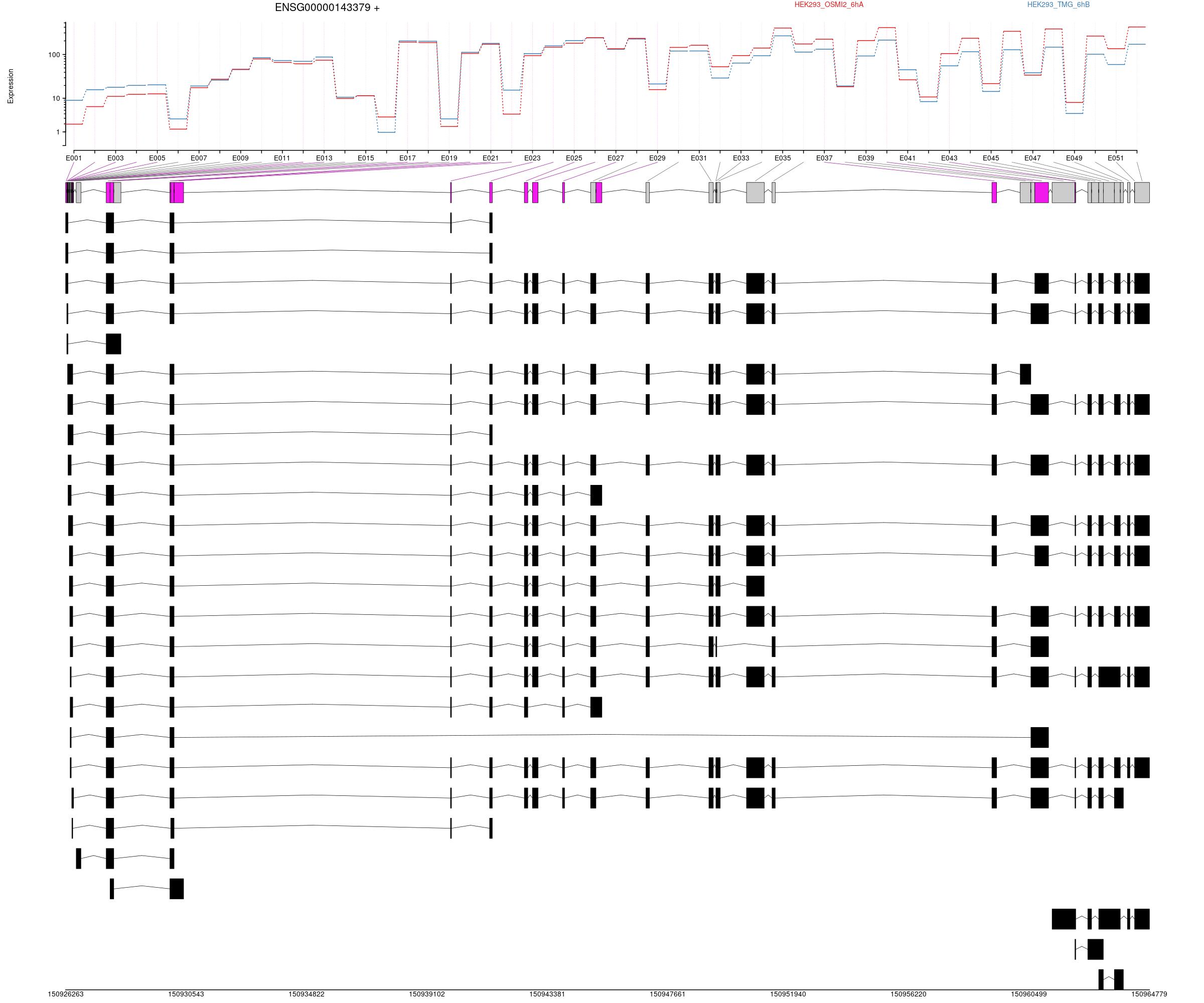Click exon label E025

click(x=574, y=158)
